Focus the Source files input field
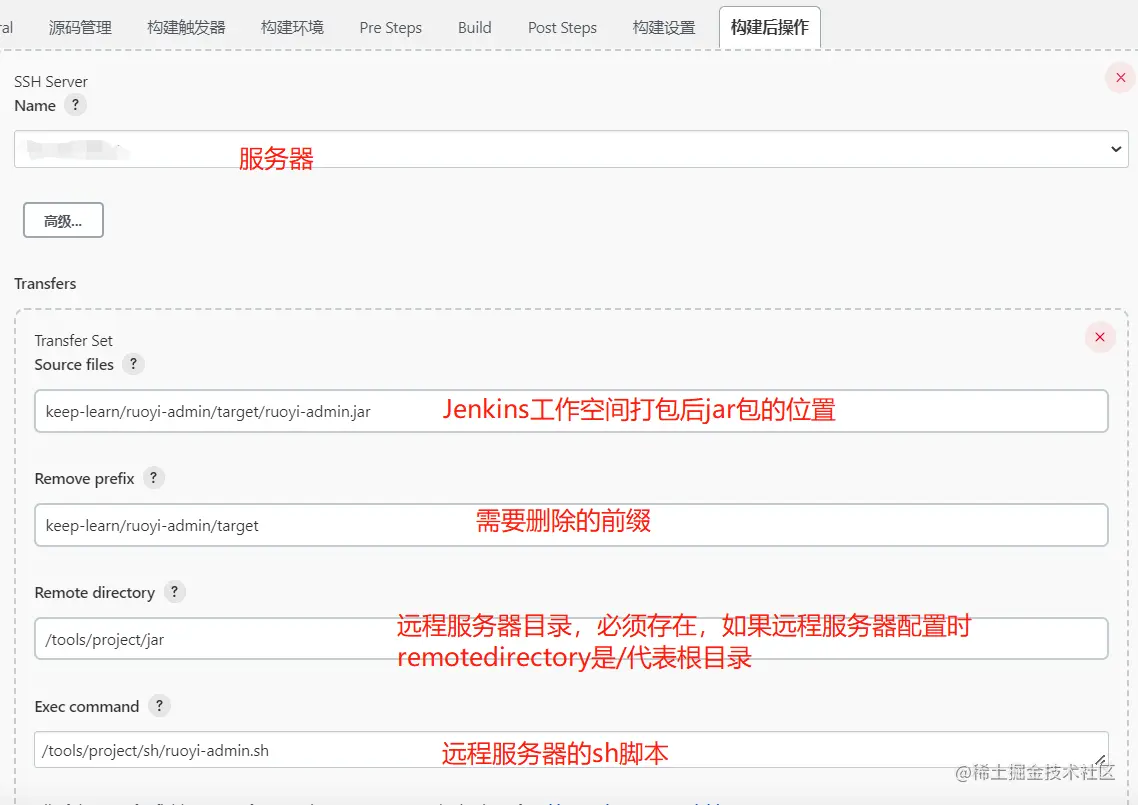Screen dimensions: 1138x805 coord(571,411)
